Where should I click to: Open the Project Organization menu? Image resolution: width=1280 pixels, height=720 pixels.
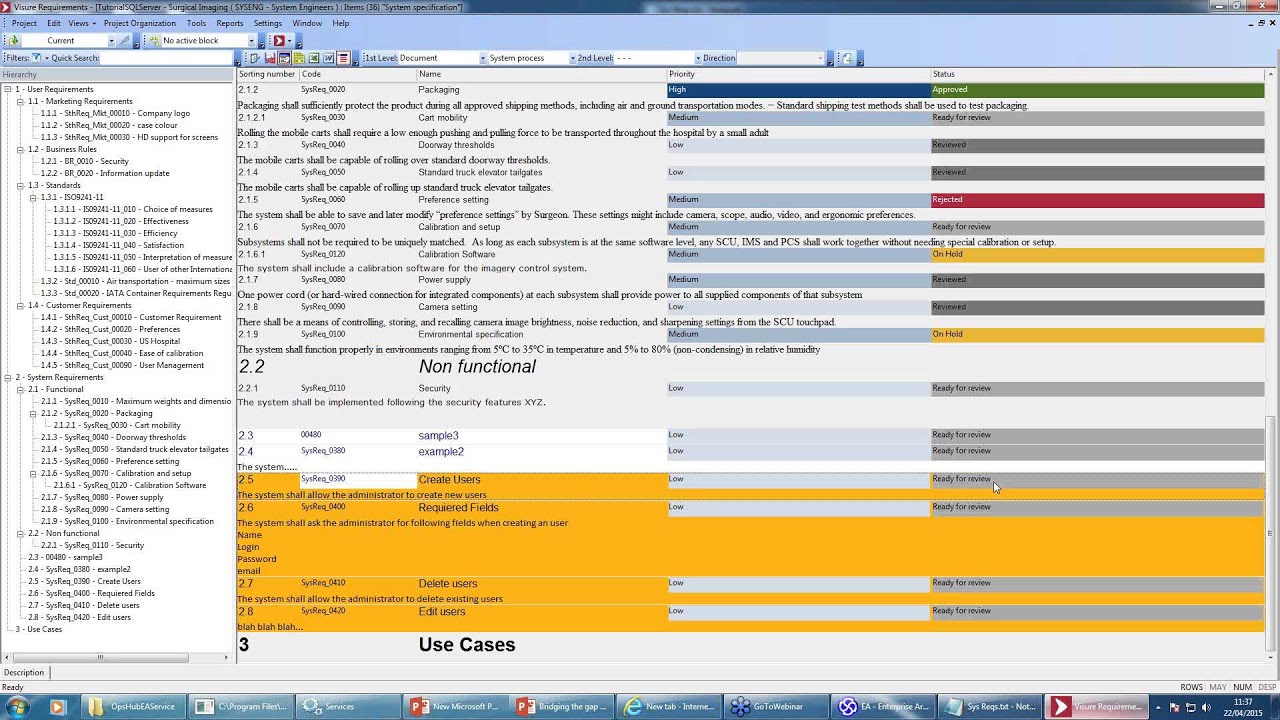click(x=139, y=23)
